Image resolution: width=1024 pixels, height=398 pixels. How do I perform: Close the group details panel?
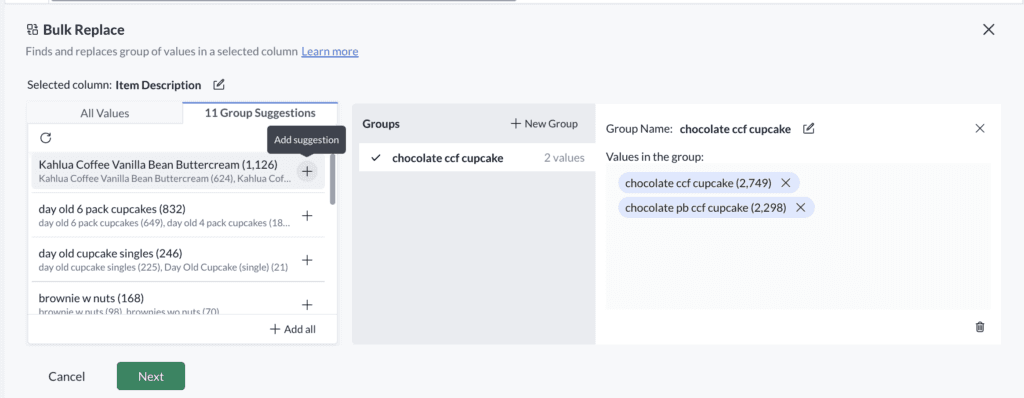[x=980, y=128]
